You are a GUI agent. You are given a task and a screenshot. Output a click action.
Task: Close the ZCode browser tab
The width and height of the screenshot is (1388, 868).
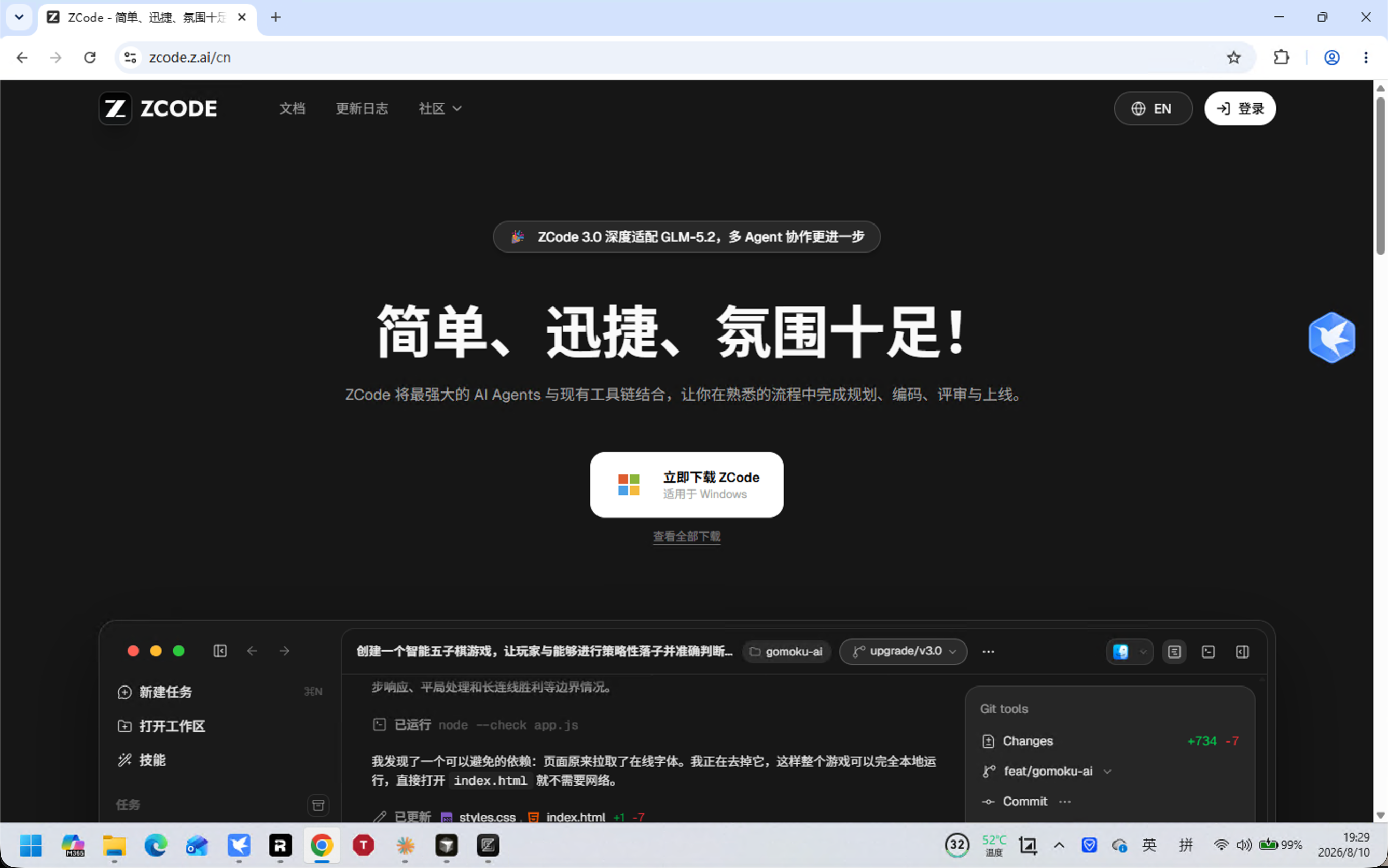[x=242, y=17]
